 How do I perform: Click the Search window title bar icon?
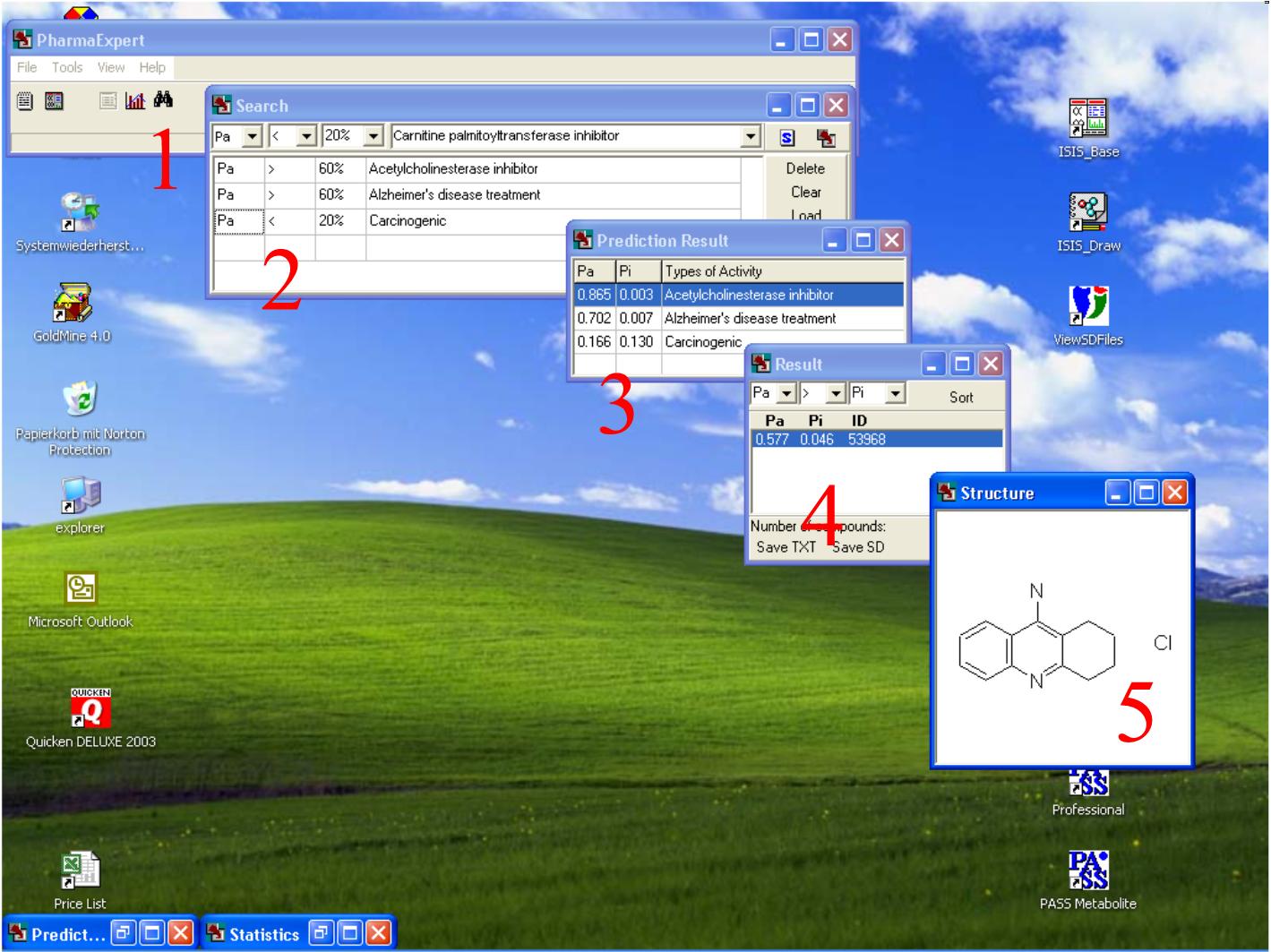[222, 106]
